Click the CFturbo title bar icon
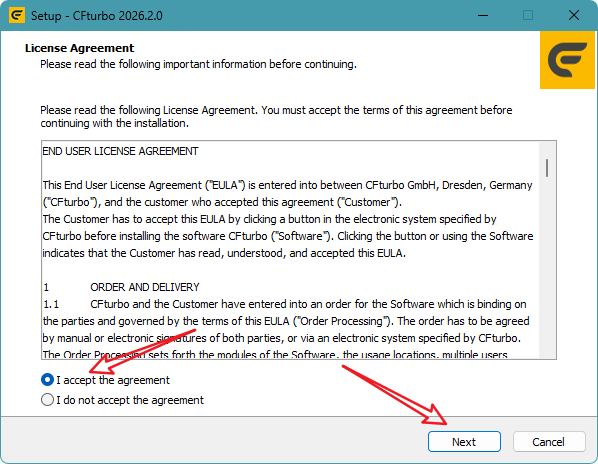 (17, 16)
